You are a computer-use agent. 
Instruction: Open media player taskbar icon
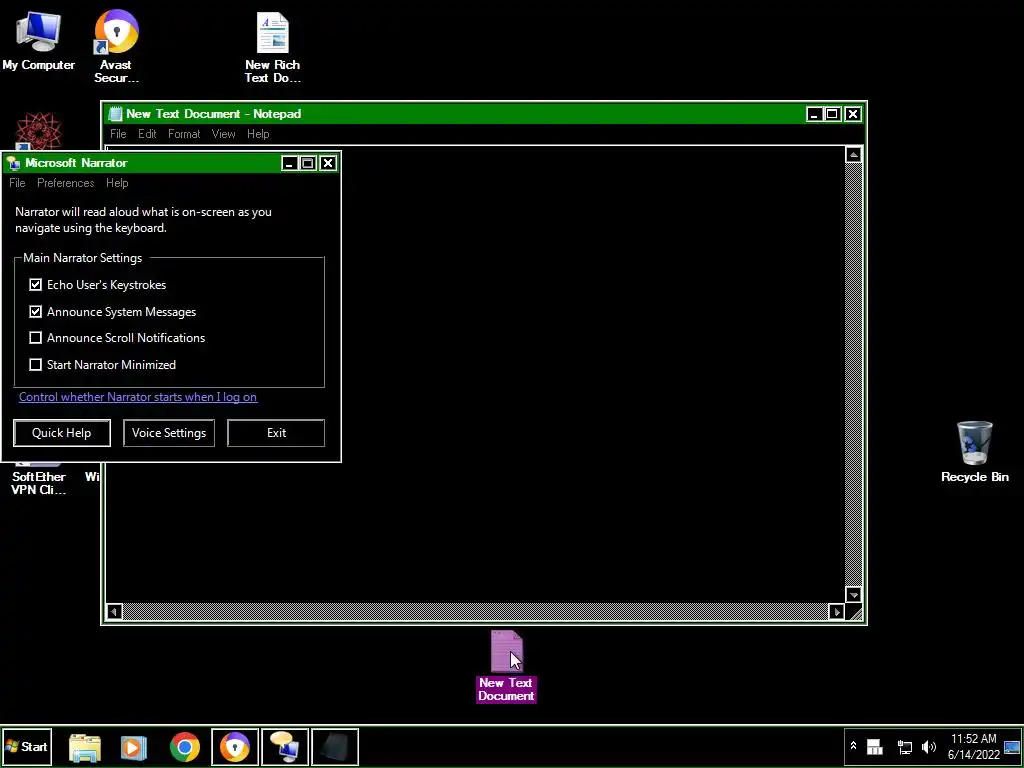134,747
